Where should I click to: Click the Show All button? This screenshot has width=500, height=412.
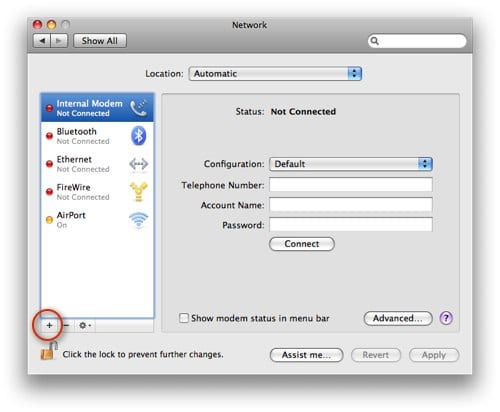pyautogui.click(x=100, y=41)
